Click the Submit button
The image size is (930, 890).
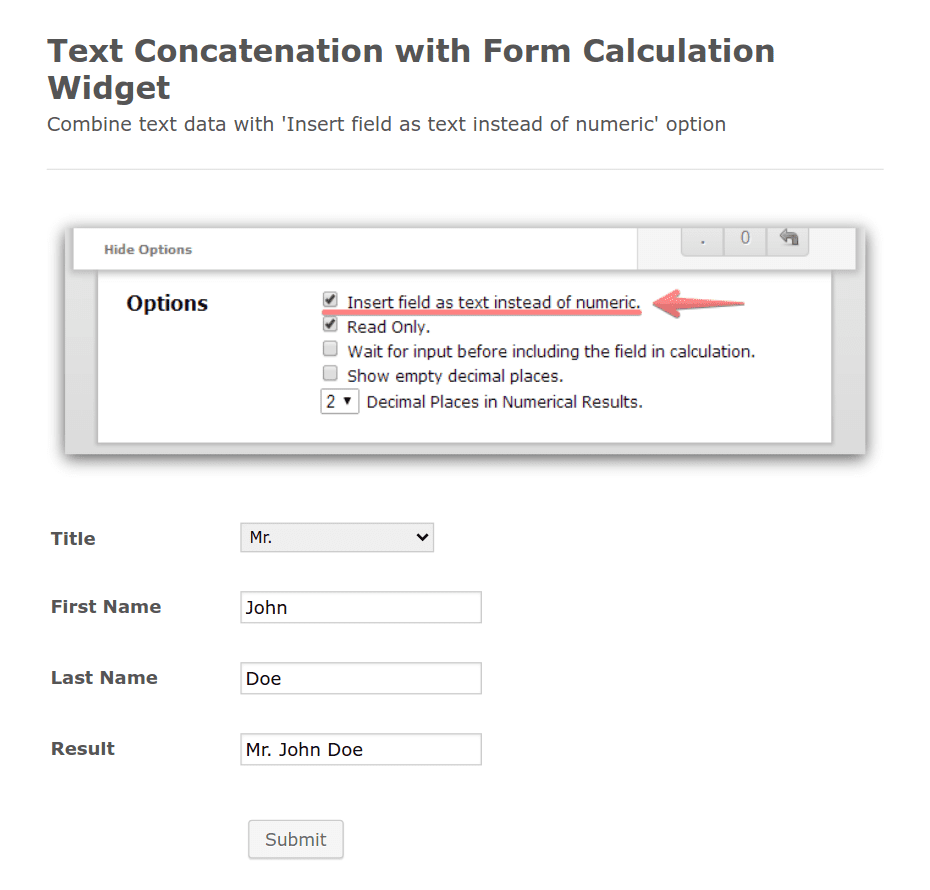pos(295,839)
